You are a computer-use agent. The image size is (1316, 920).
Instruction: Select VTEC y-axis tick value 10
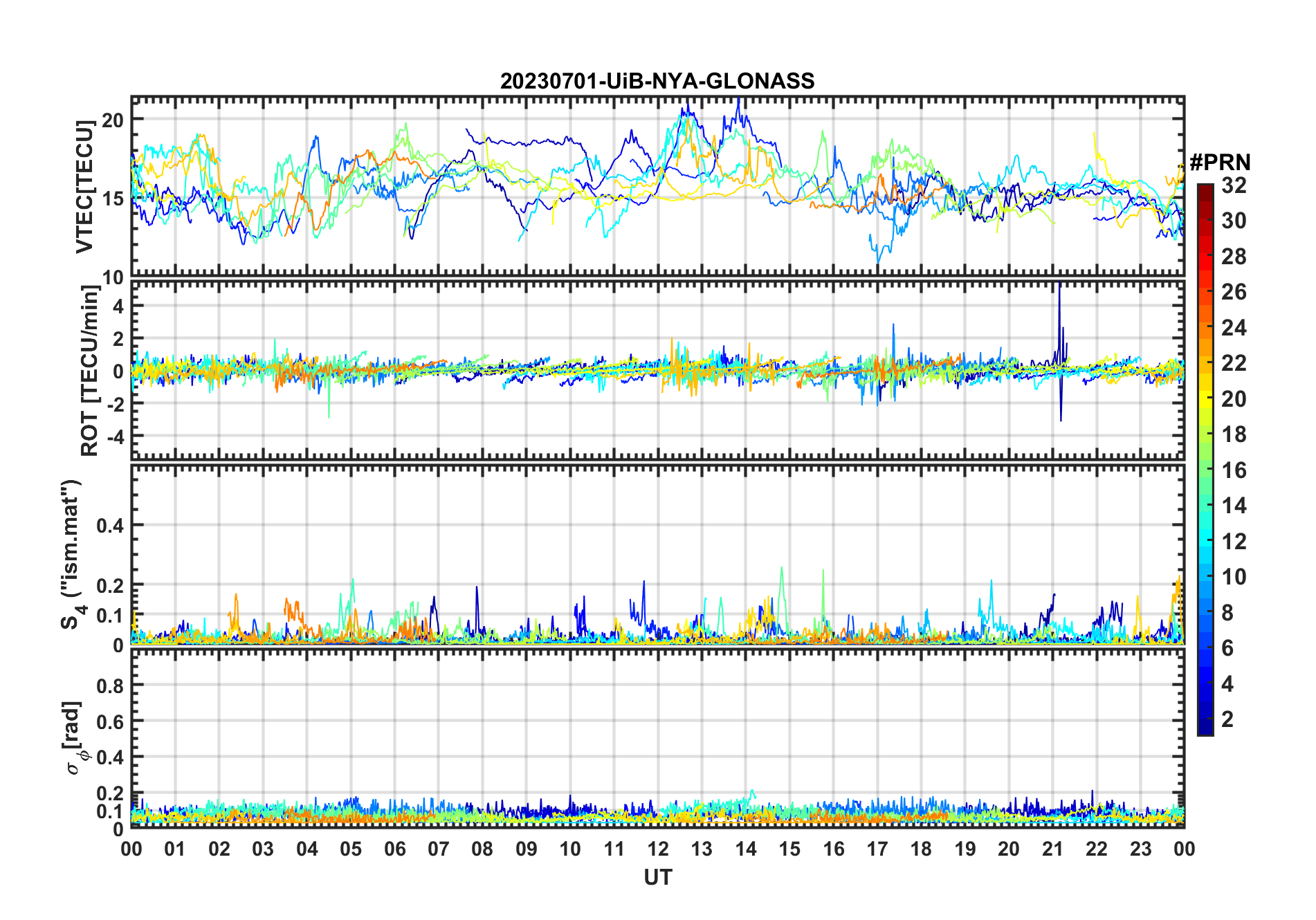tap(113, 277)
